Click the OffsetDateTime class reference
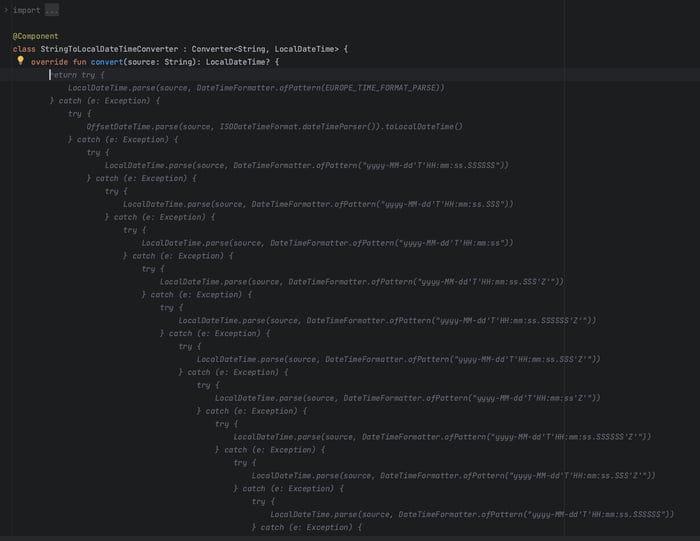This screenshot has width=700, height=541. coord(119,127)
